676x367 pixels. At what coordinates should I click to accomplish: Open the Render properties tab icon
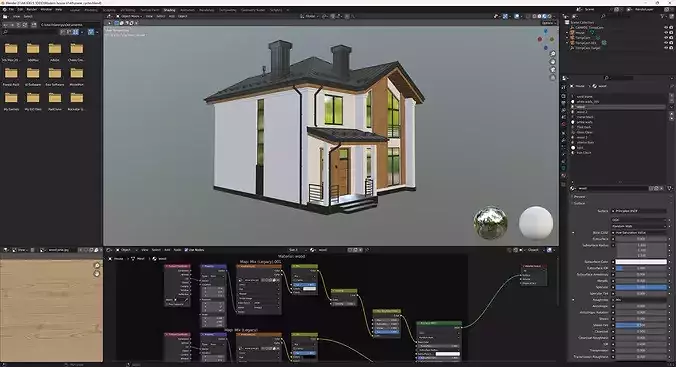coord(563,96)
